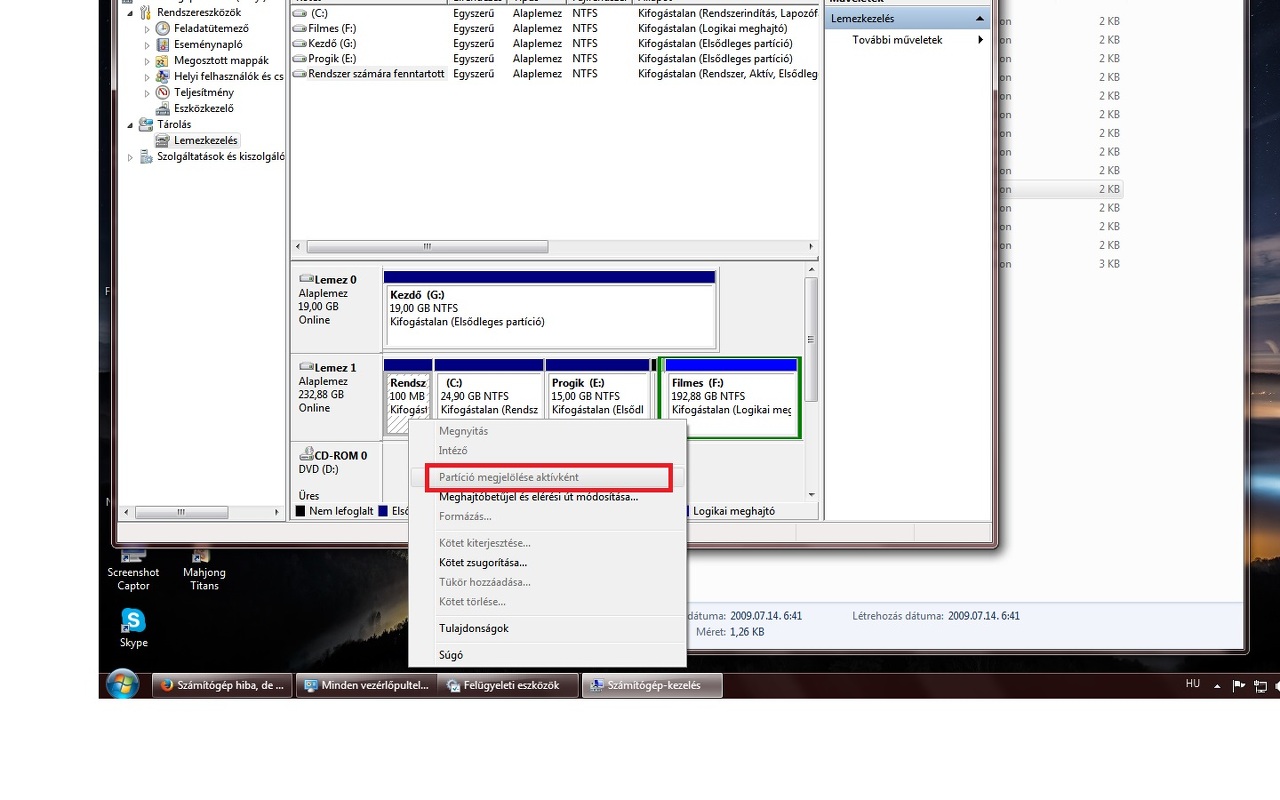
Task: Open the További műveletek submenu arrow
Action: pos(980,40)
